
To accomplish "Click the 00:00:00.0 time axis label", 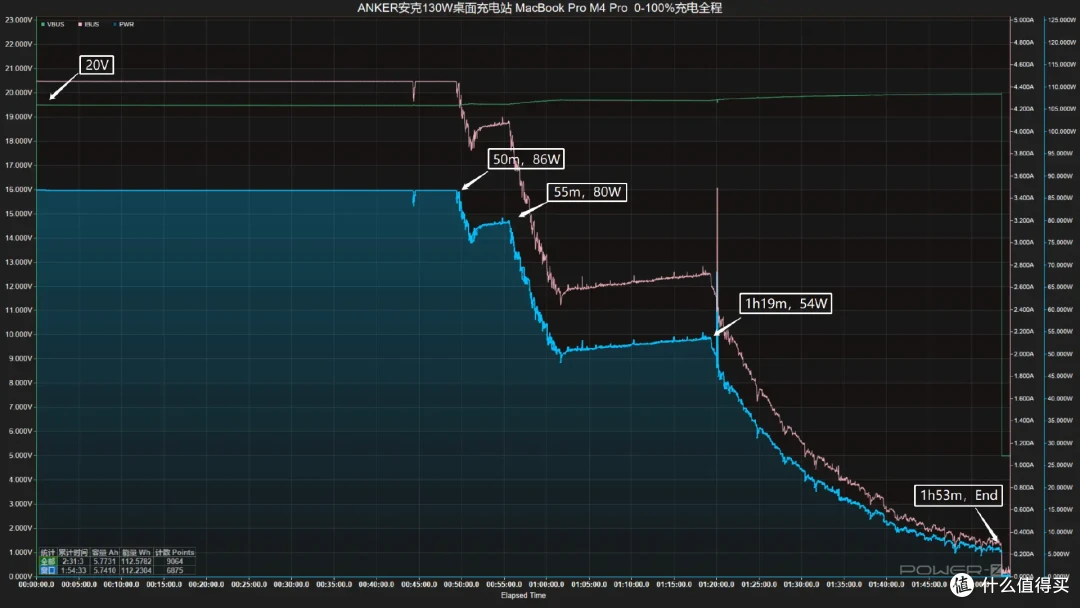I will pos(37,585).
